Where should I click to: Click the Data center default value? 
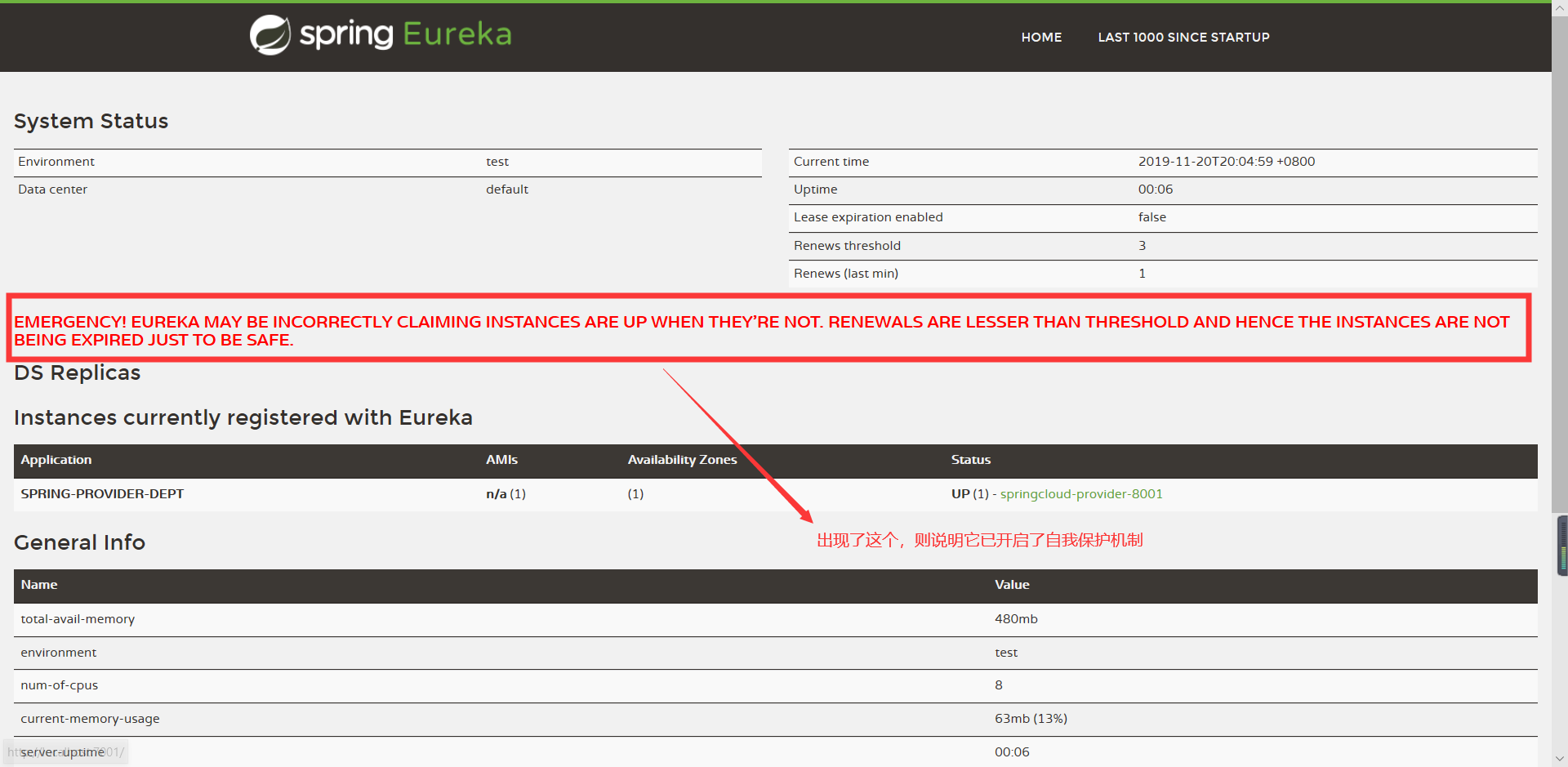click(507, 190)
